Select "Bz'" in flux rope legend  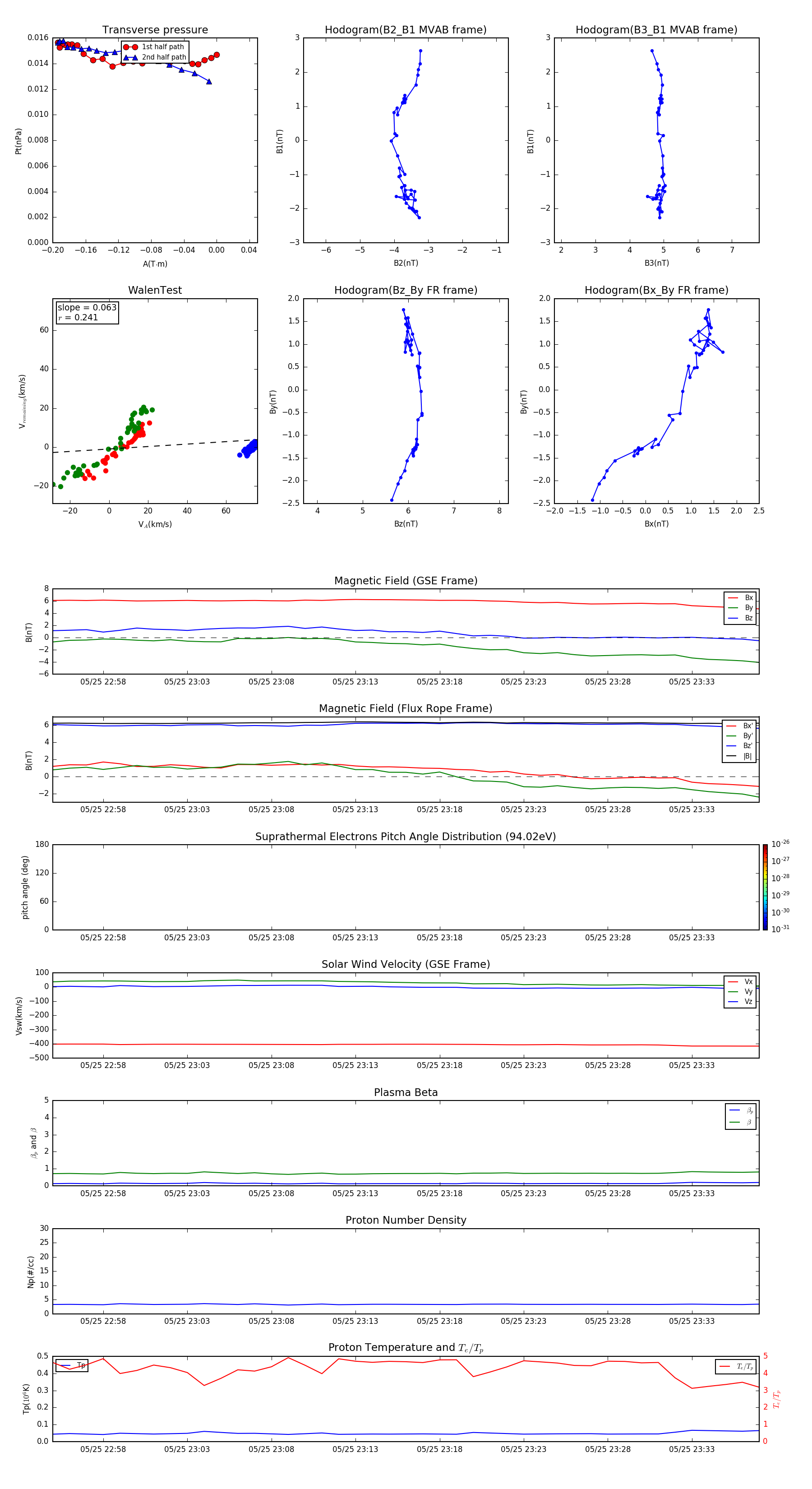pos(740,746)
